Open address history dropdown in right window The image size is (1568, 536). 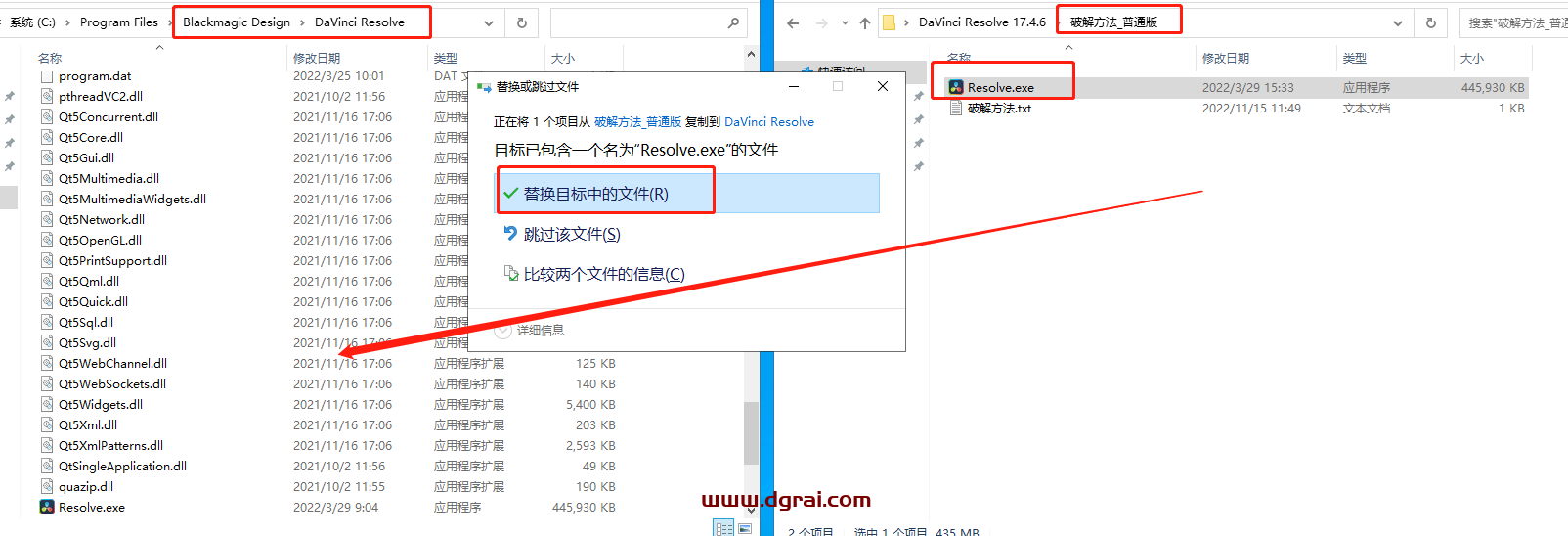(x=1398, y=22)
